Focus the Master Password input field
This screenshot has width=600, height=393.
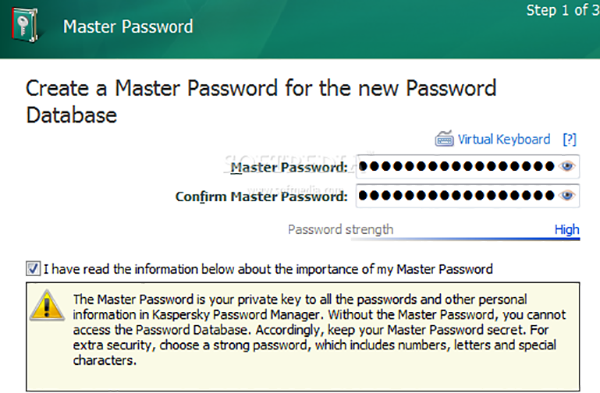tap(468, 166)
